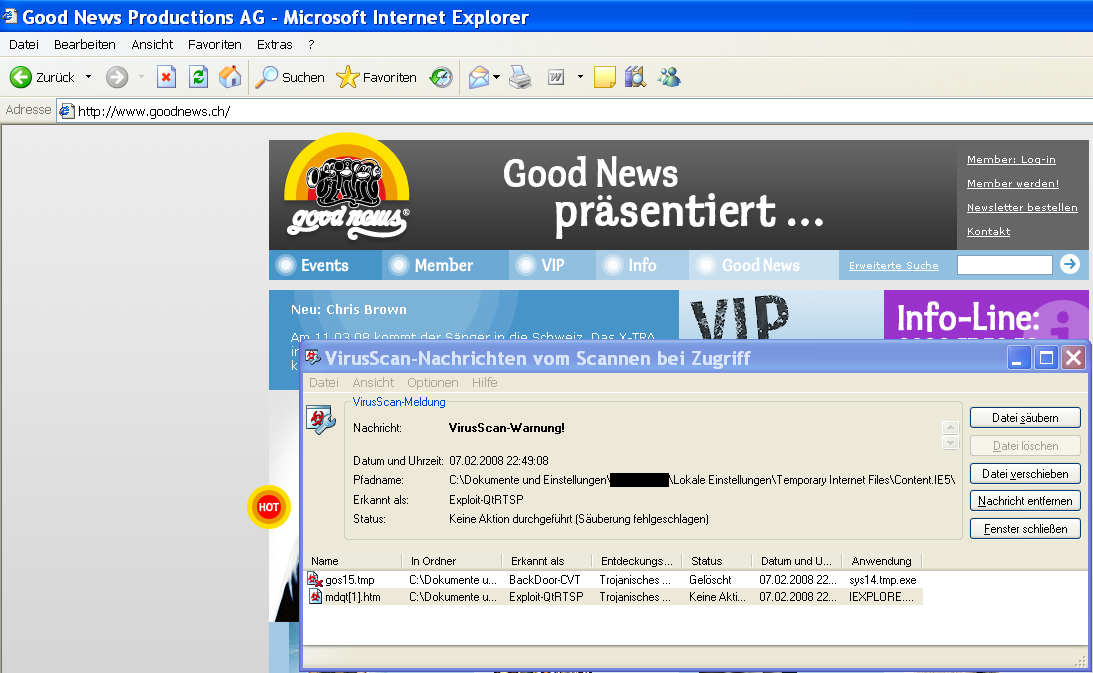This screenshot has height=673, width=1093.
Task: Select the Events navigation tab
Action: [x=324, y=265]
